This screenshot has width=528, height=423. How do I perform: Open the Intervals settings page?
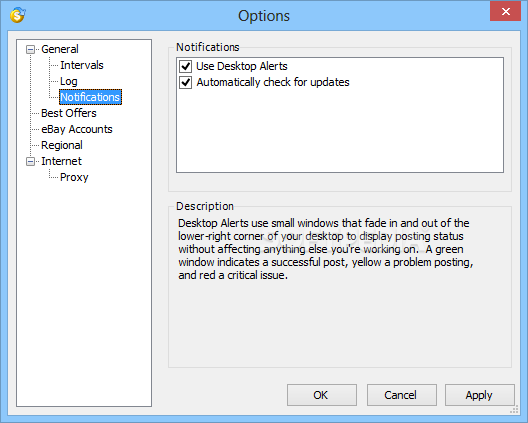coord(82,65)
